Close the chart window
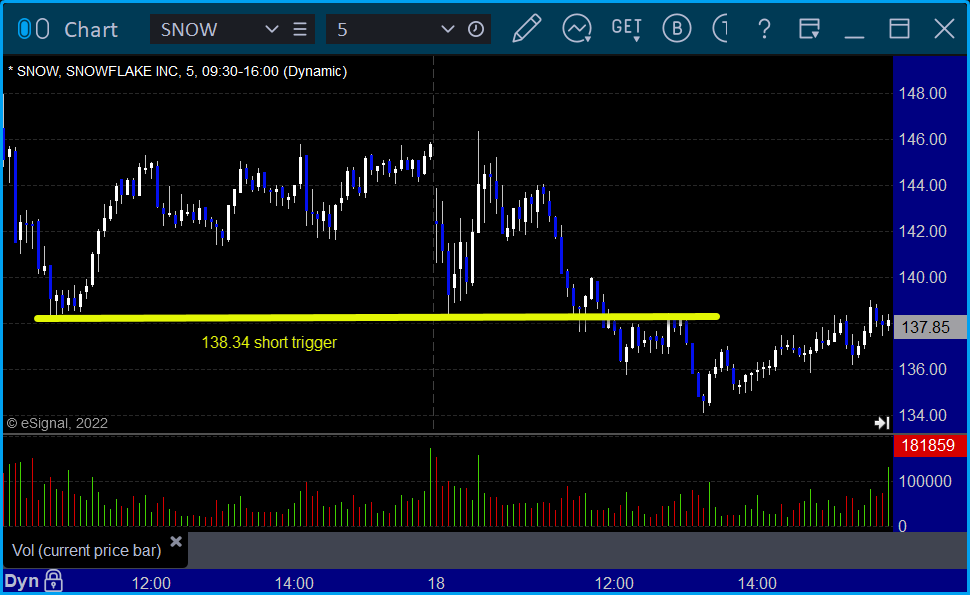Screen dimensions: 970x595 tap(945, 29)
